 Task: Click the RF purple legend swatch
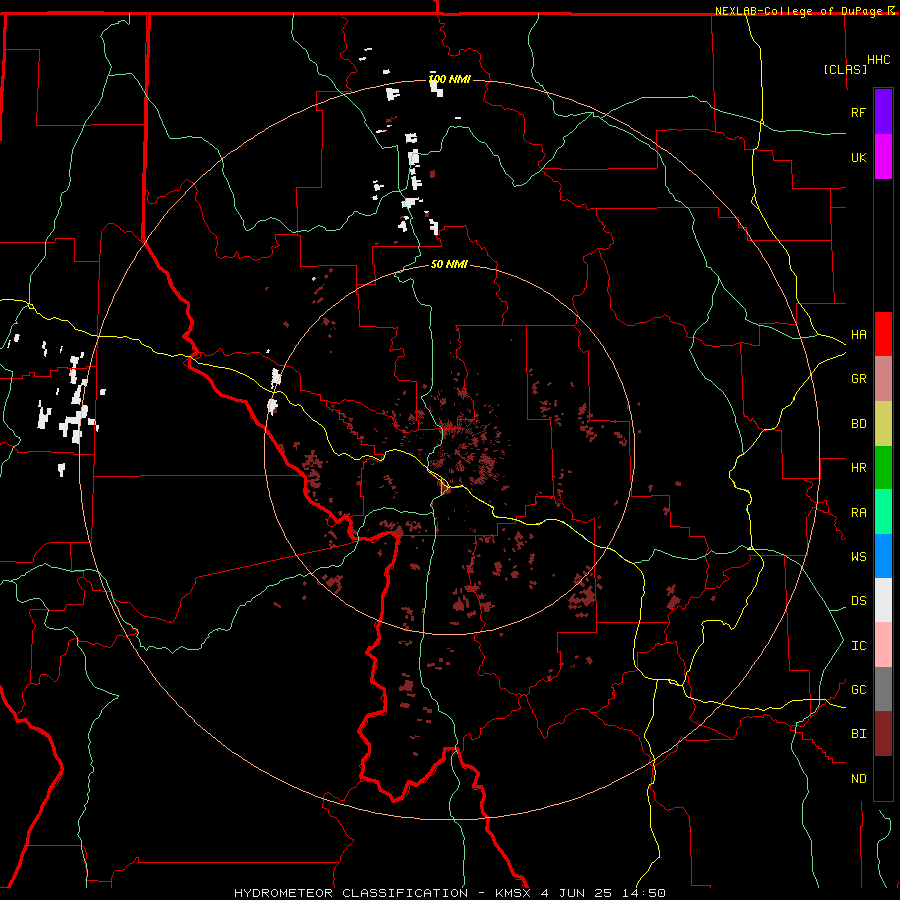[883, 112]
